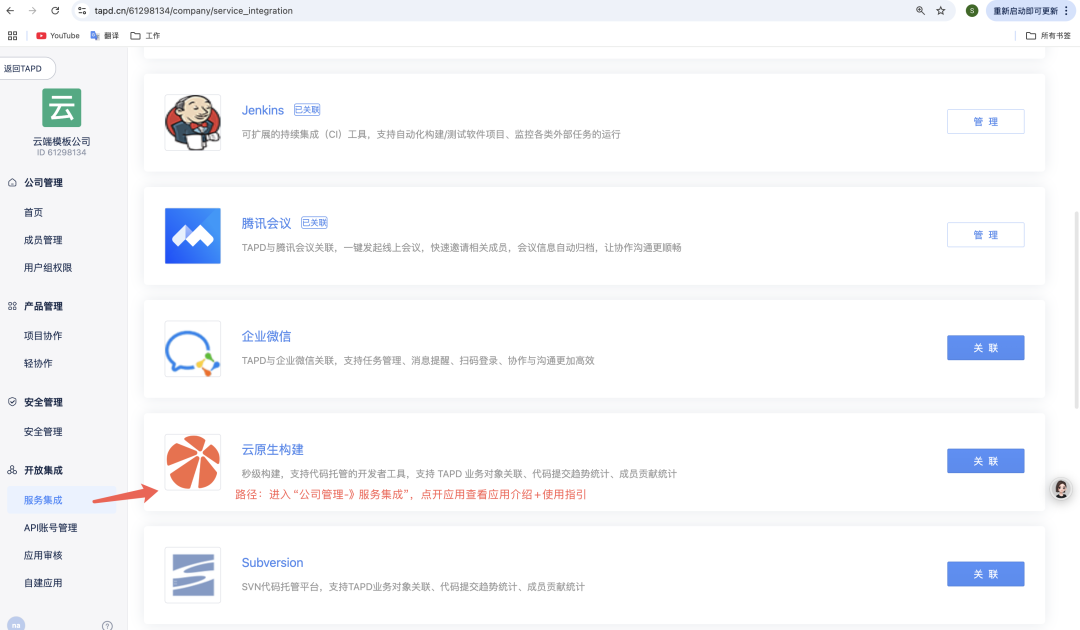This screenshot has height=630, width=1080.
Task: Click the 产品管理 grid icon
Action: [x=12, y=306]
